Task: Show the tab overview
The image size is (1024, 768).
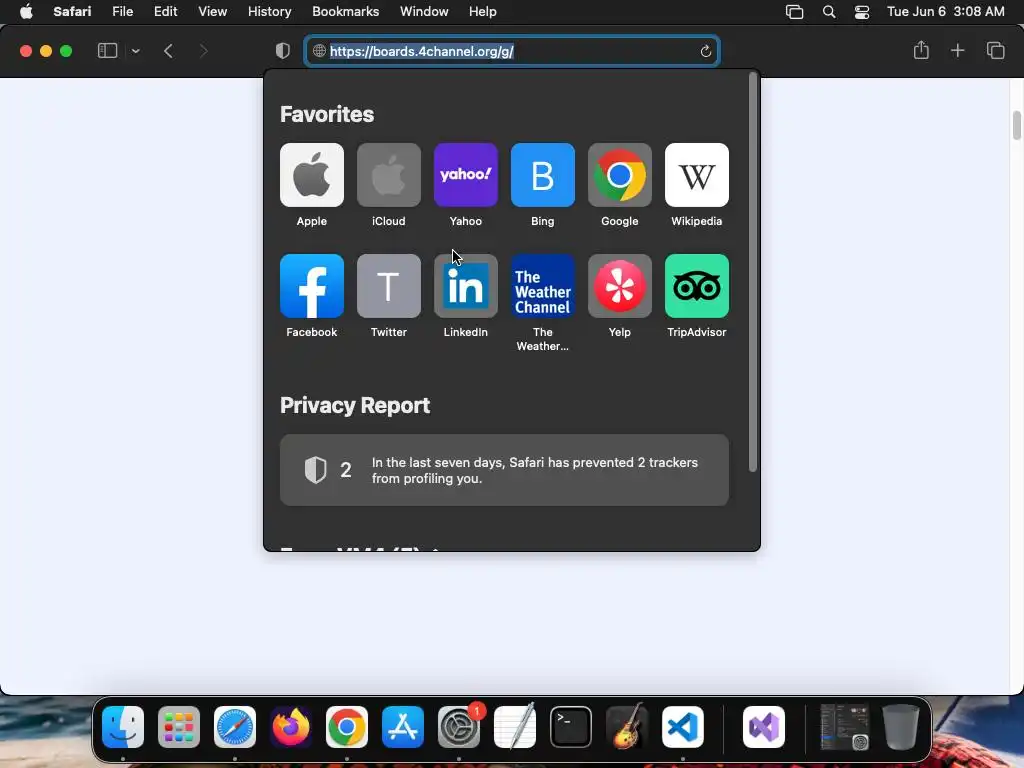Action: point(995,50)
